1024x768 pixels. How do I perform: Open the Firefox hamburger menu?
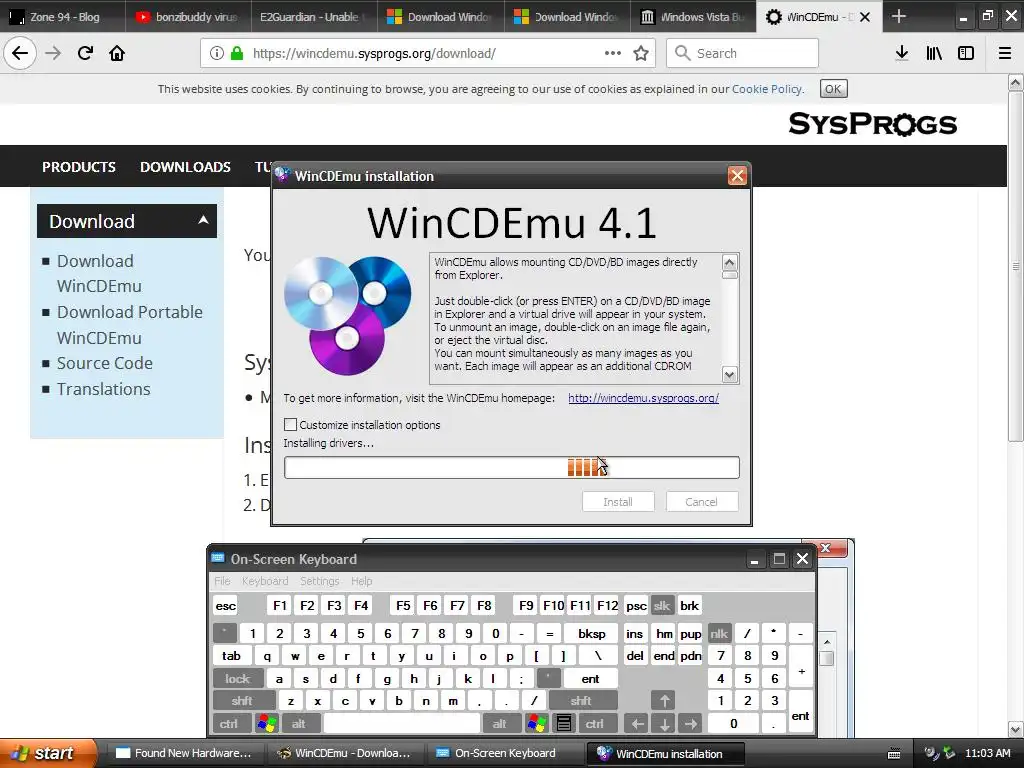click(1004, 53)
